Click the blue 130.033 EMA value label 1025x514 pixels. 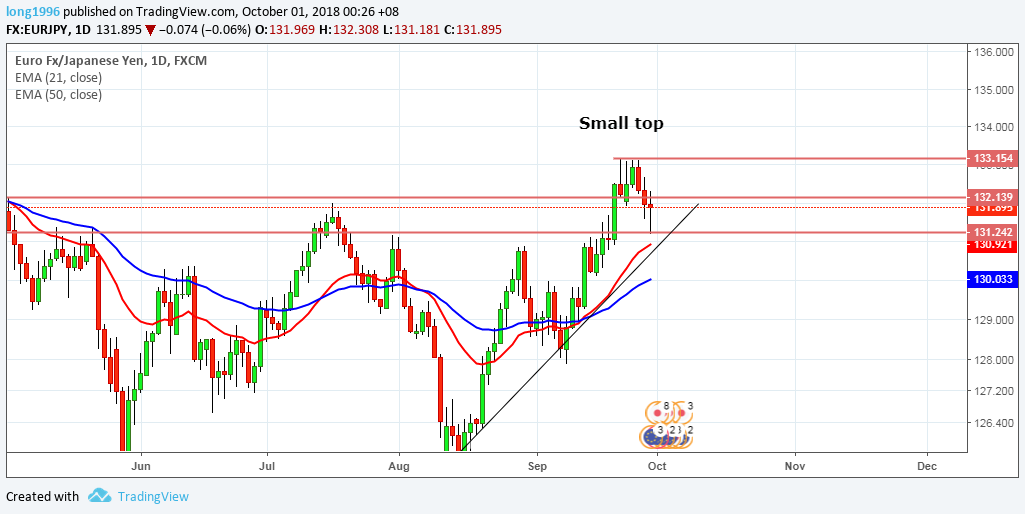click(993, 280)
